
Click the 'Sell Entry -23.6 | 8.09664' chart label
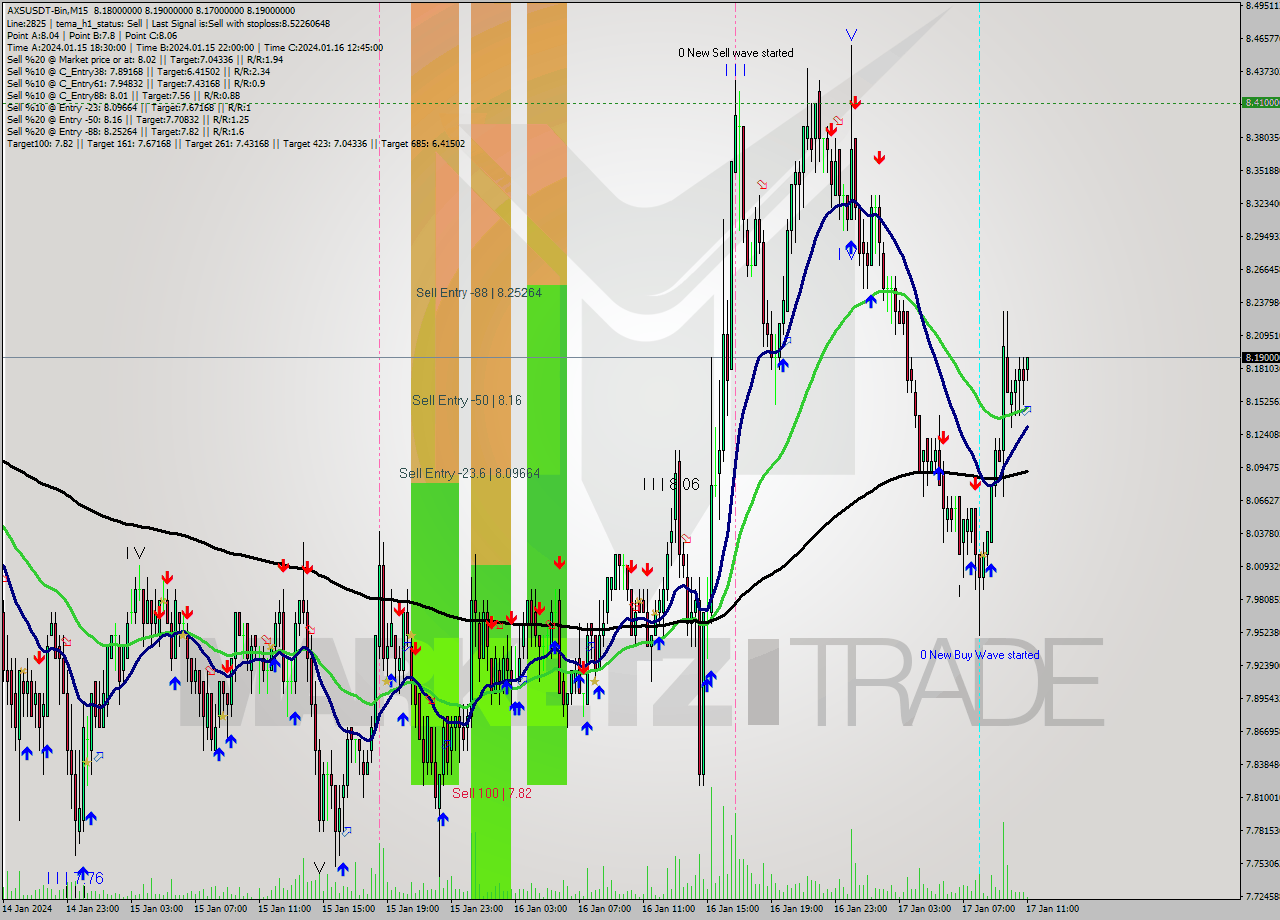coord(470,473)
